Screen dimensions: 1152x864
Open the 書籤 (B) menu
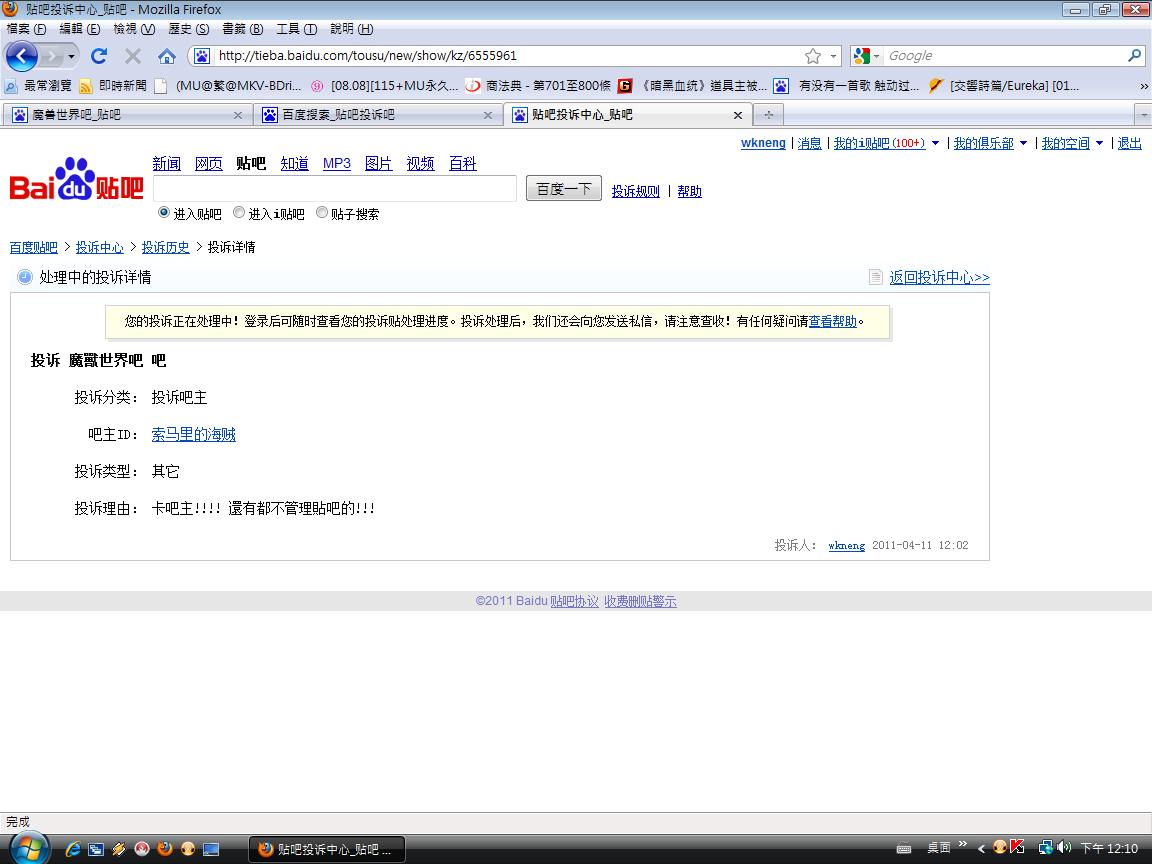[242, 29]
